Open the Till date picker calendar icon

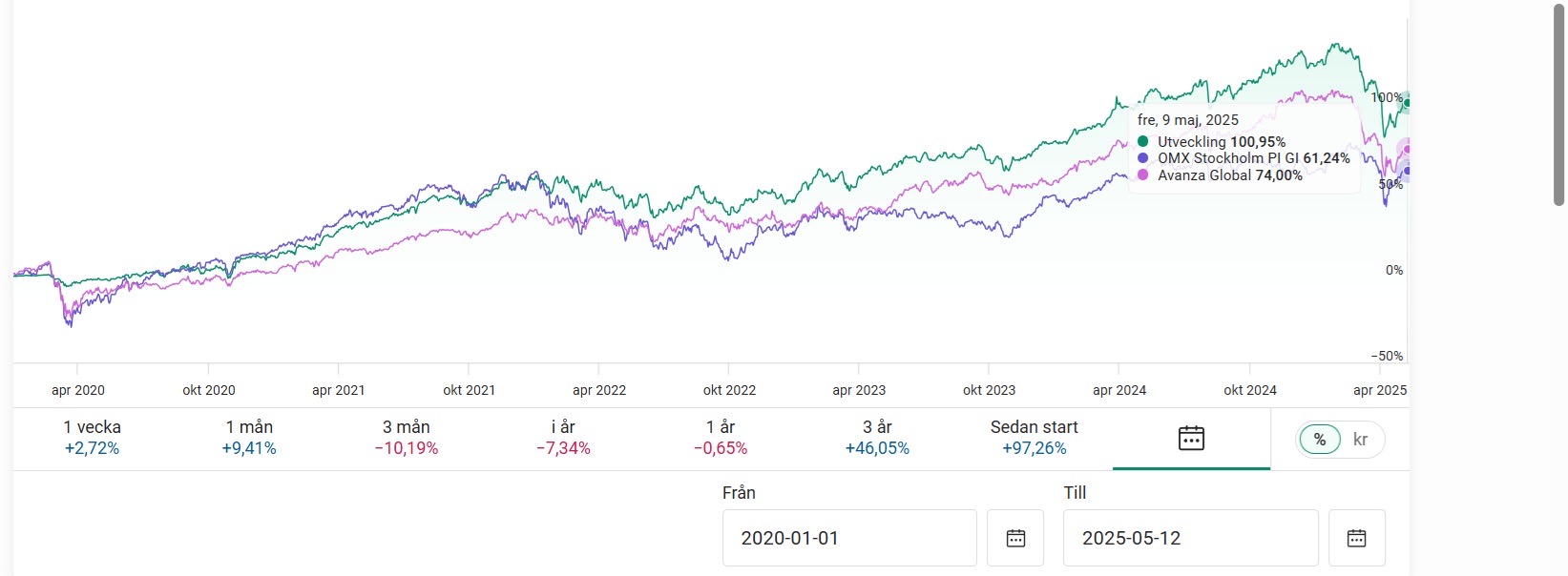(x=1356, y=539)
